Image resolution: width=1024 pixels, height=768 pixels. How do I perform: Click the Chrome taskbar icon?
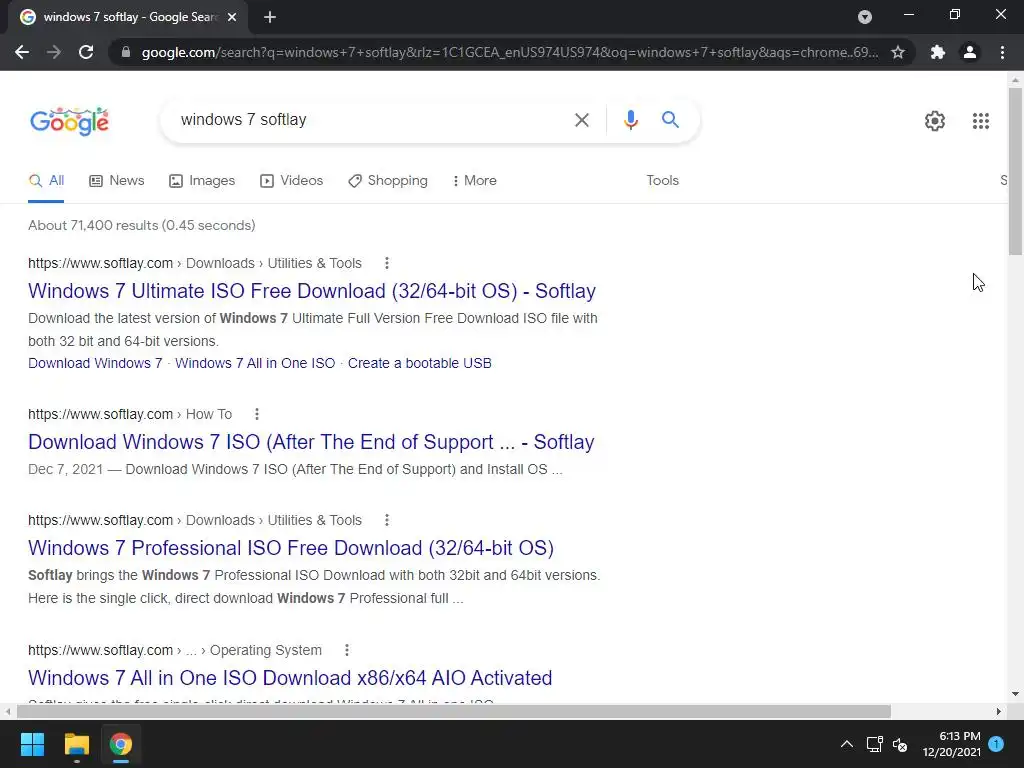pos(120,744)
